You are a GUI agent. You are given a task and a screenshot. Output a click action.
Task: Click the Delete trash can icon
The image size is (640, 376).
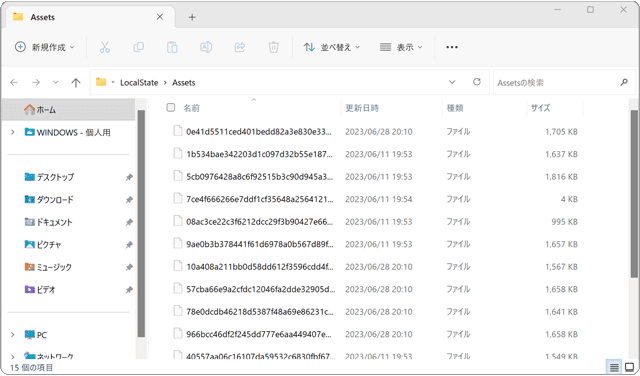(273, 47)
